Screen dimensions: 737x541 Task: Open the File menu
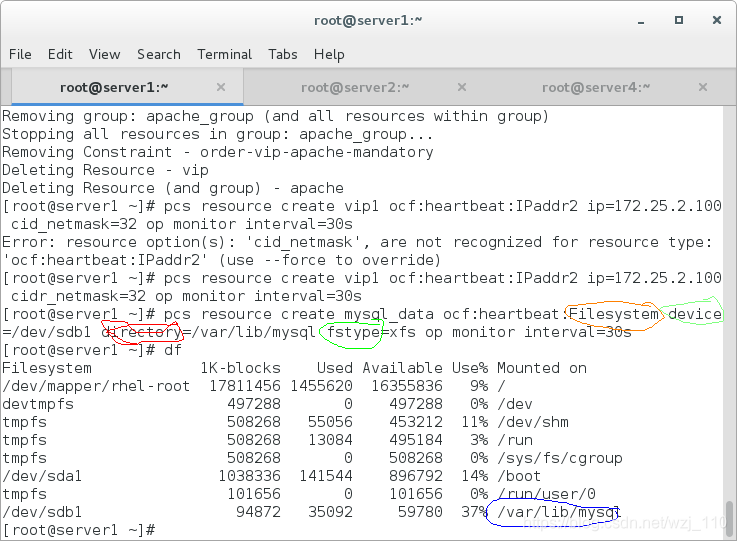[x=20, y=55]
